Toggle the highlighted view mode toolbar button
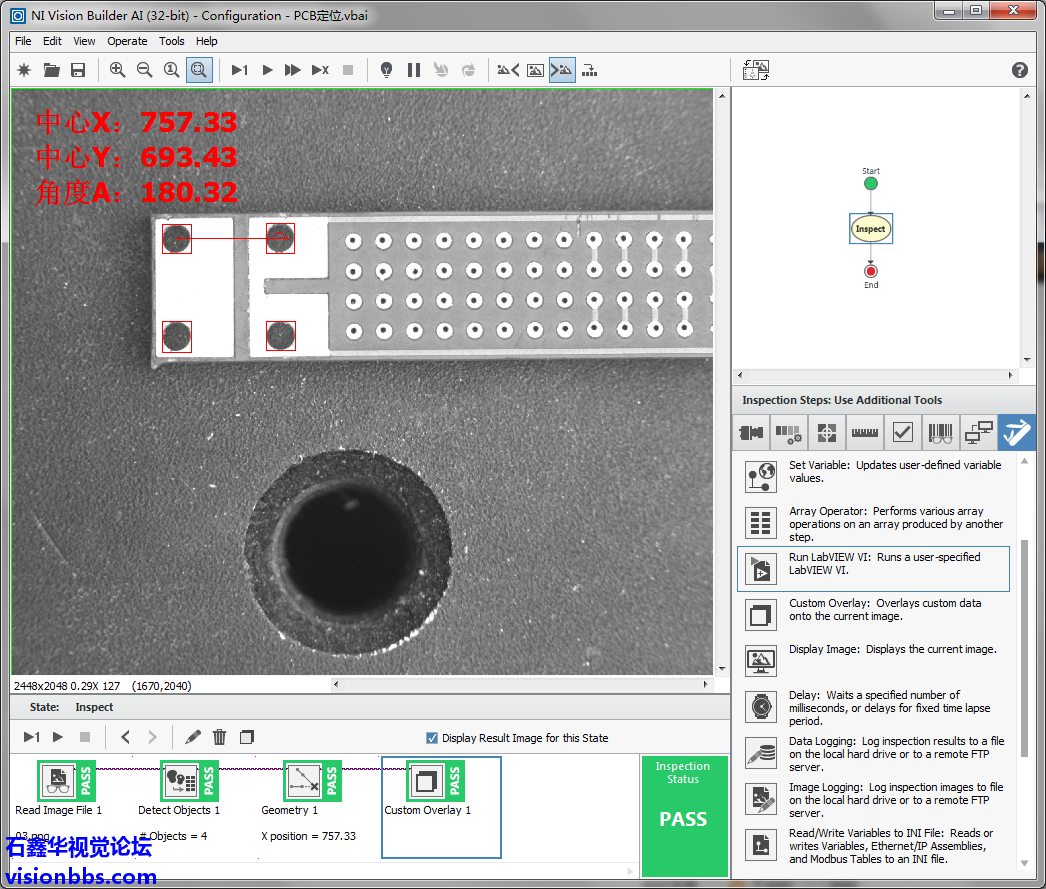 click(562, 70)
